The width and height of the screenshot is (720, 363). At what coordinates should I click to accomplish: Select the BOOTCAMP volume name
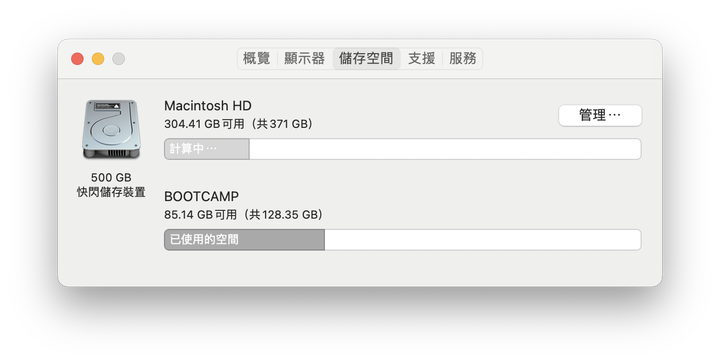tap(201, 196)
